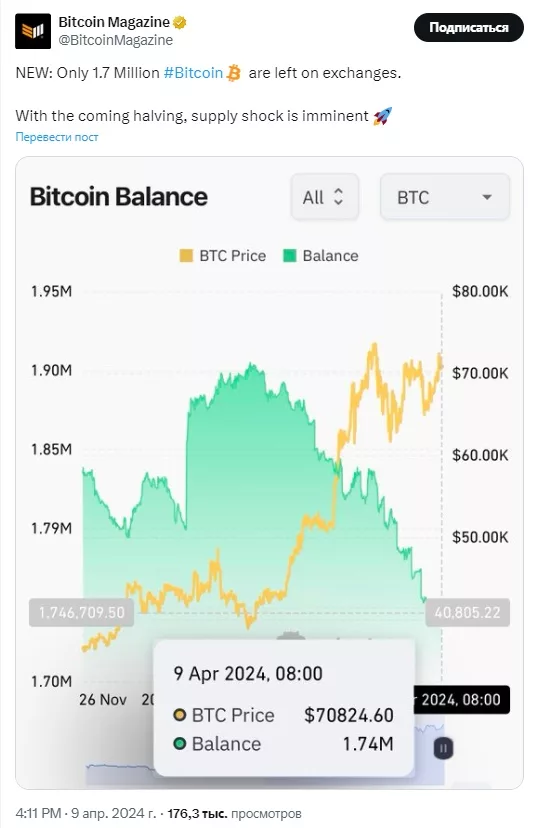Click the rocket emoji in post
534x828 pixels.
point(382,116)
